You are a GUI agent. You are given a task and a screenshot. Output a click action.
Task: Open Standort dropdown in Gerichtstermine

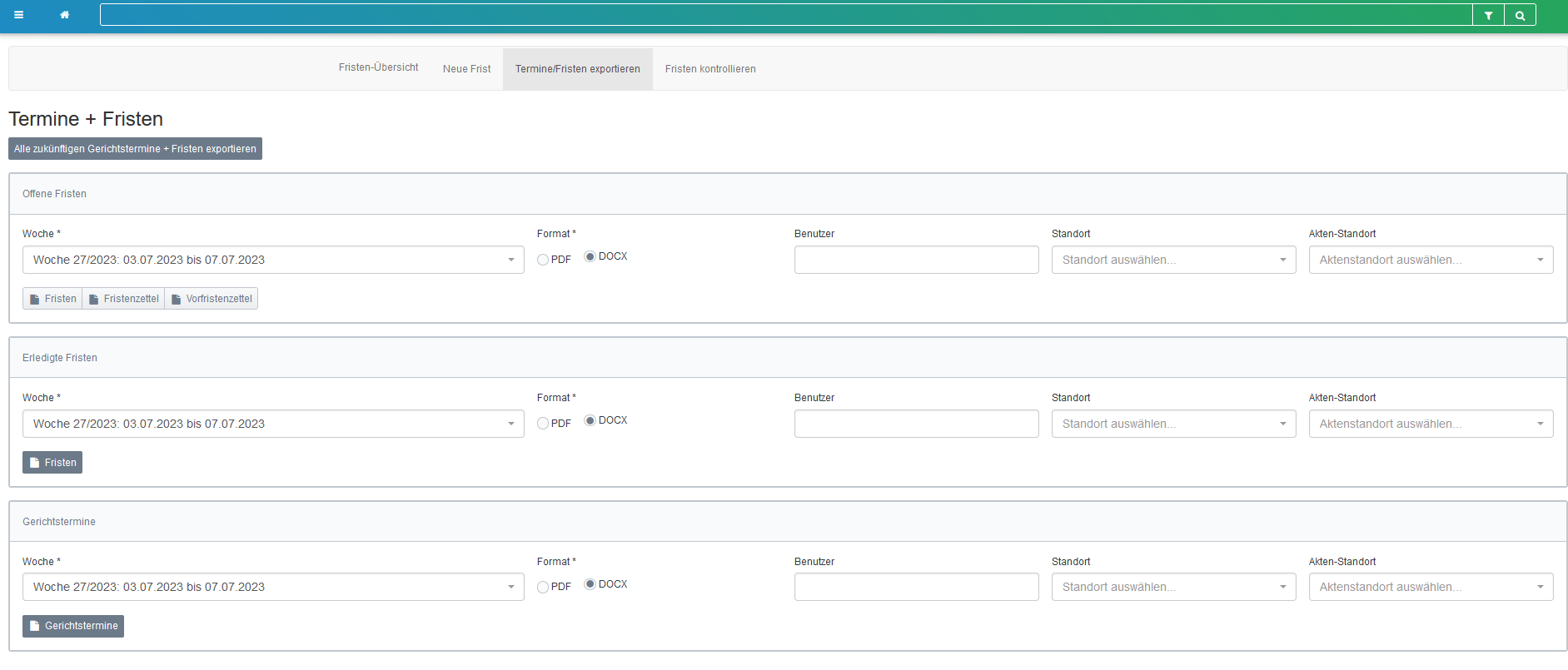pyautogui.click(x=1173, y=587)
